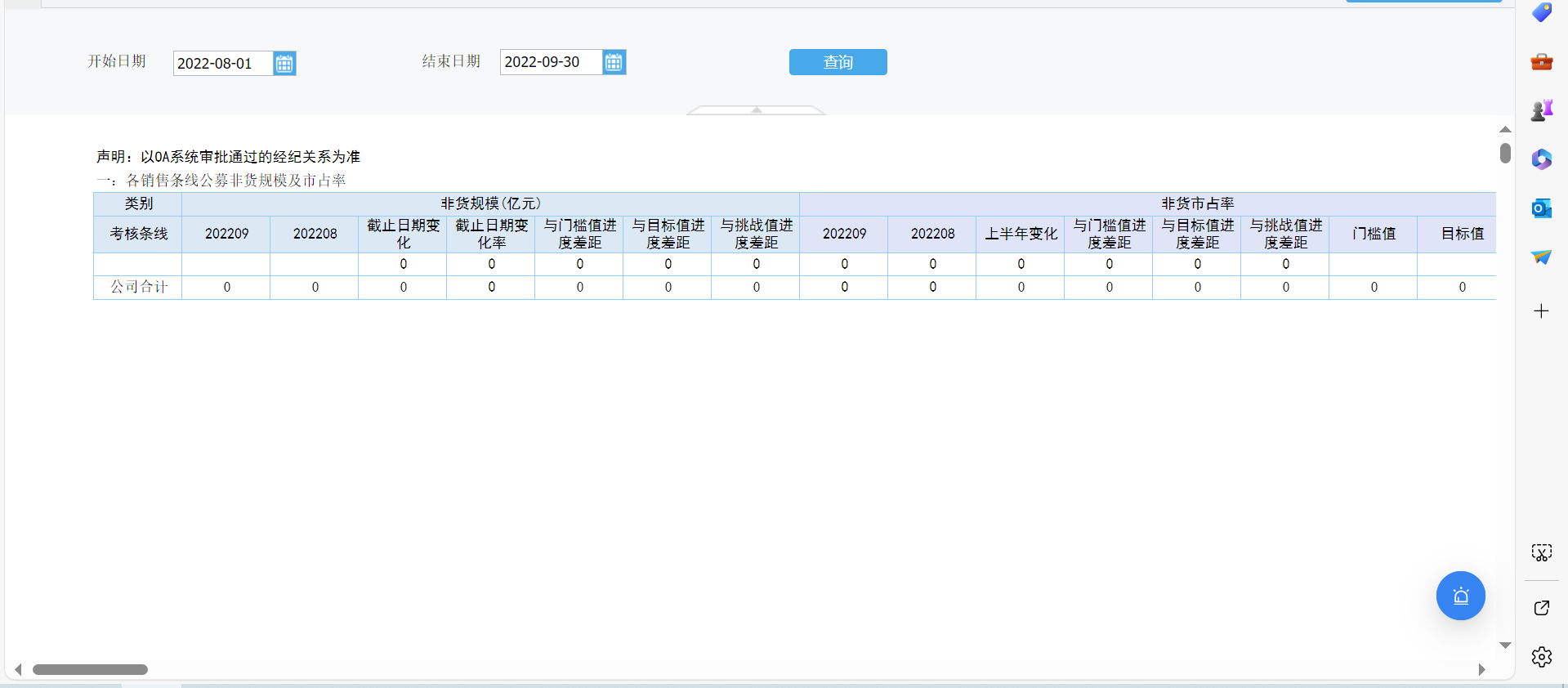This screenshot has width=1568, height=688.
Task: Click the vertical scrollbar down arrow
Action: point(1505,646)
